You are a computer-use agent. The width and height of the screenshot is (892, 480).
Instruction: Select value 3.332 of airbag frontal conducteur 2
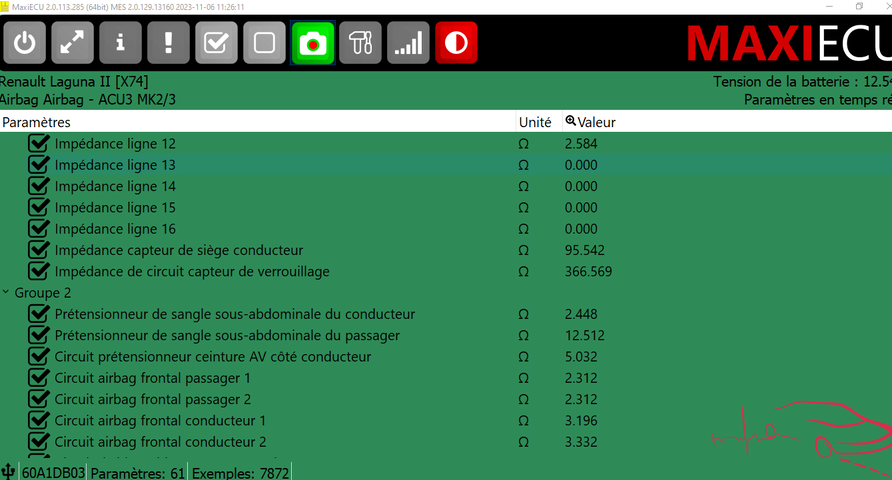(x=581, y=442)
